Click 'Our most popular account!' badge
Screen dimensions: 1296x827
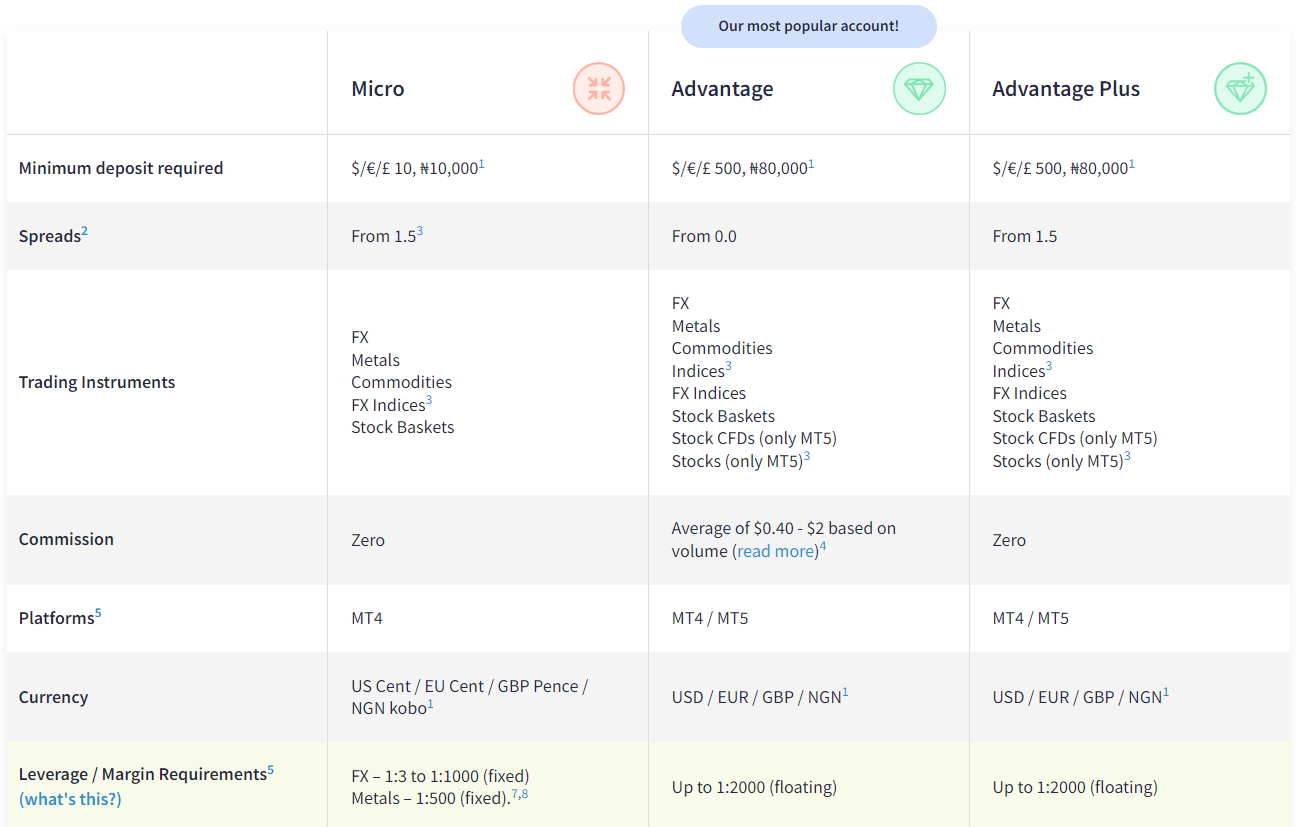(808, 26)
